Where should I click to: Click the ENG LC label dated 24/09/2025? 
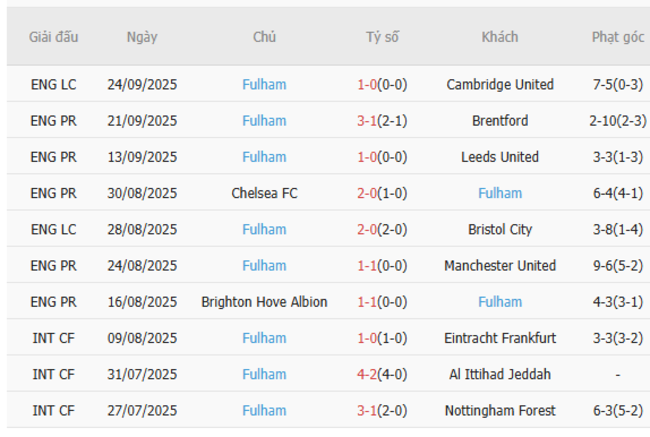[54, 85]
